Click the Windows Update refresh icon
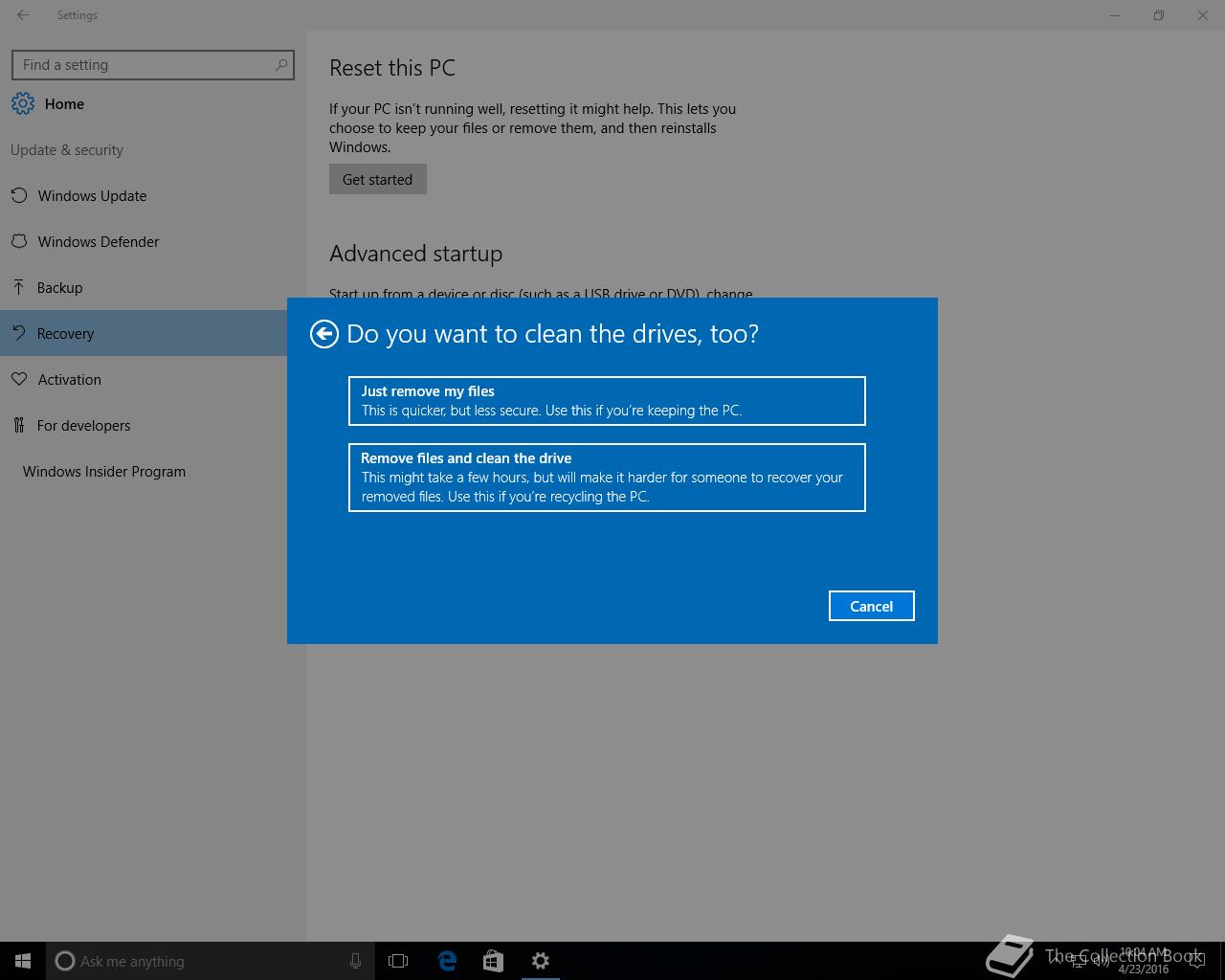Image resolution: width=1225 pixels, height=980 pixels. [x=18, y=195]
